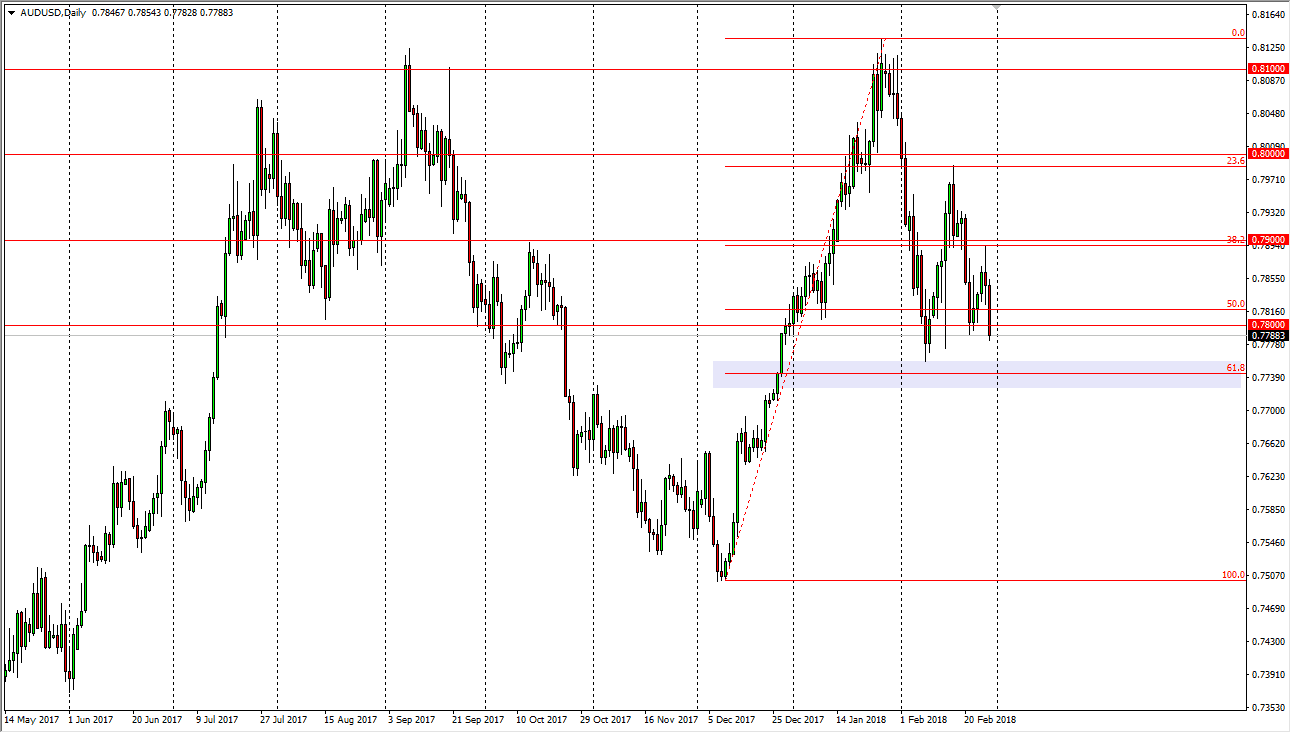Click the 0.78550 price axis value

click(x=1268, y=279)
